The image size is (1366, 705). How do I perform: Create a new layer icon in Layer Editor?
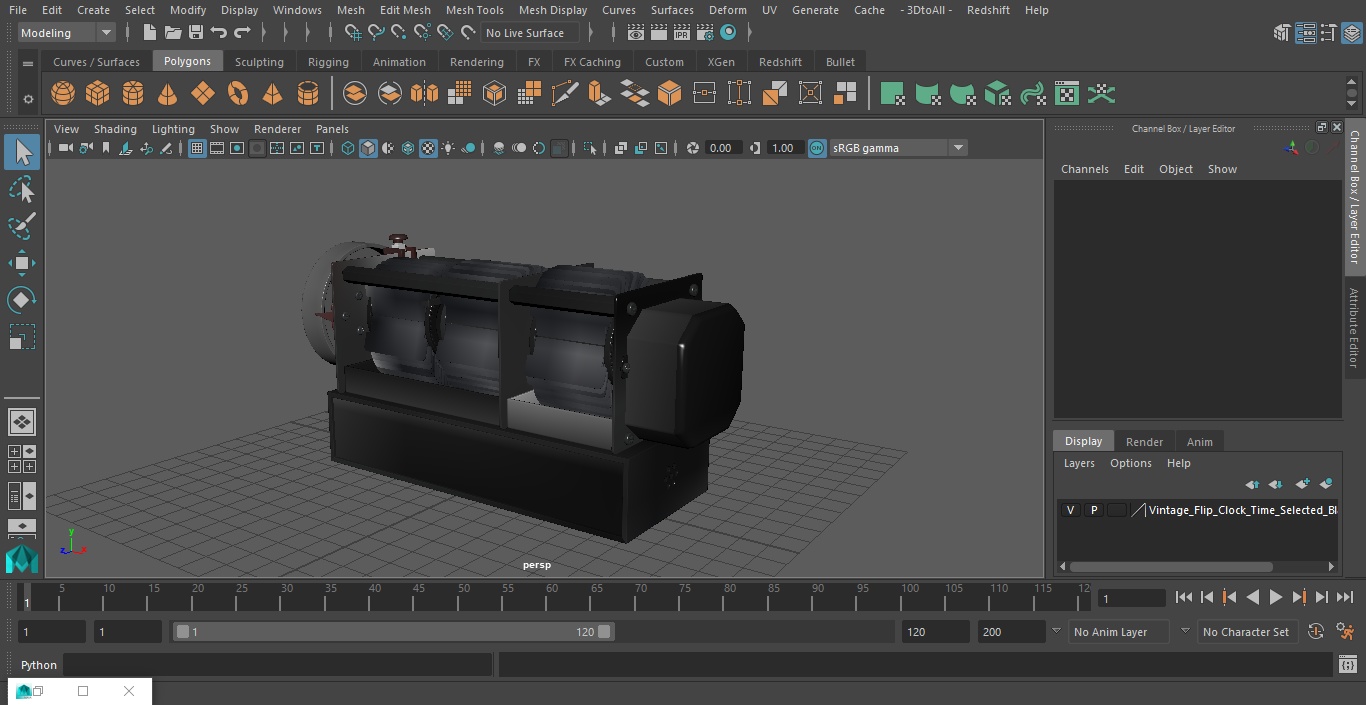click(1302, 484)
